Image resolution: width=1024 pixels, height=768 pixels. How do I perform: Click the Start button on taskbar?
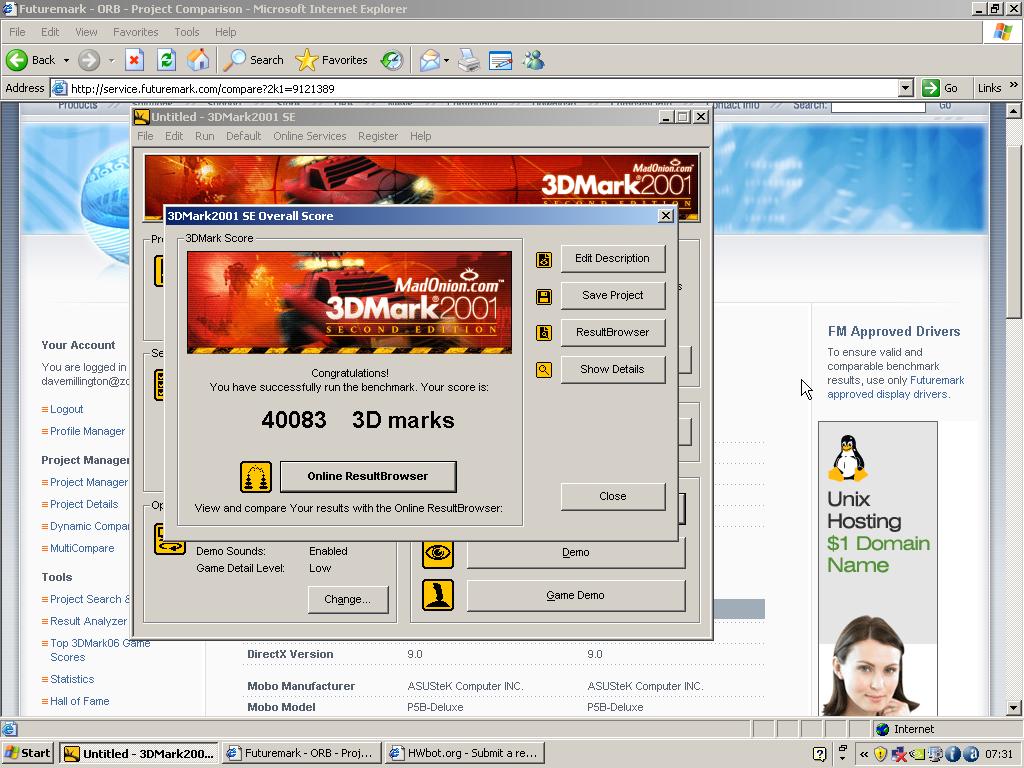(x=28, y=754)
